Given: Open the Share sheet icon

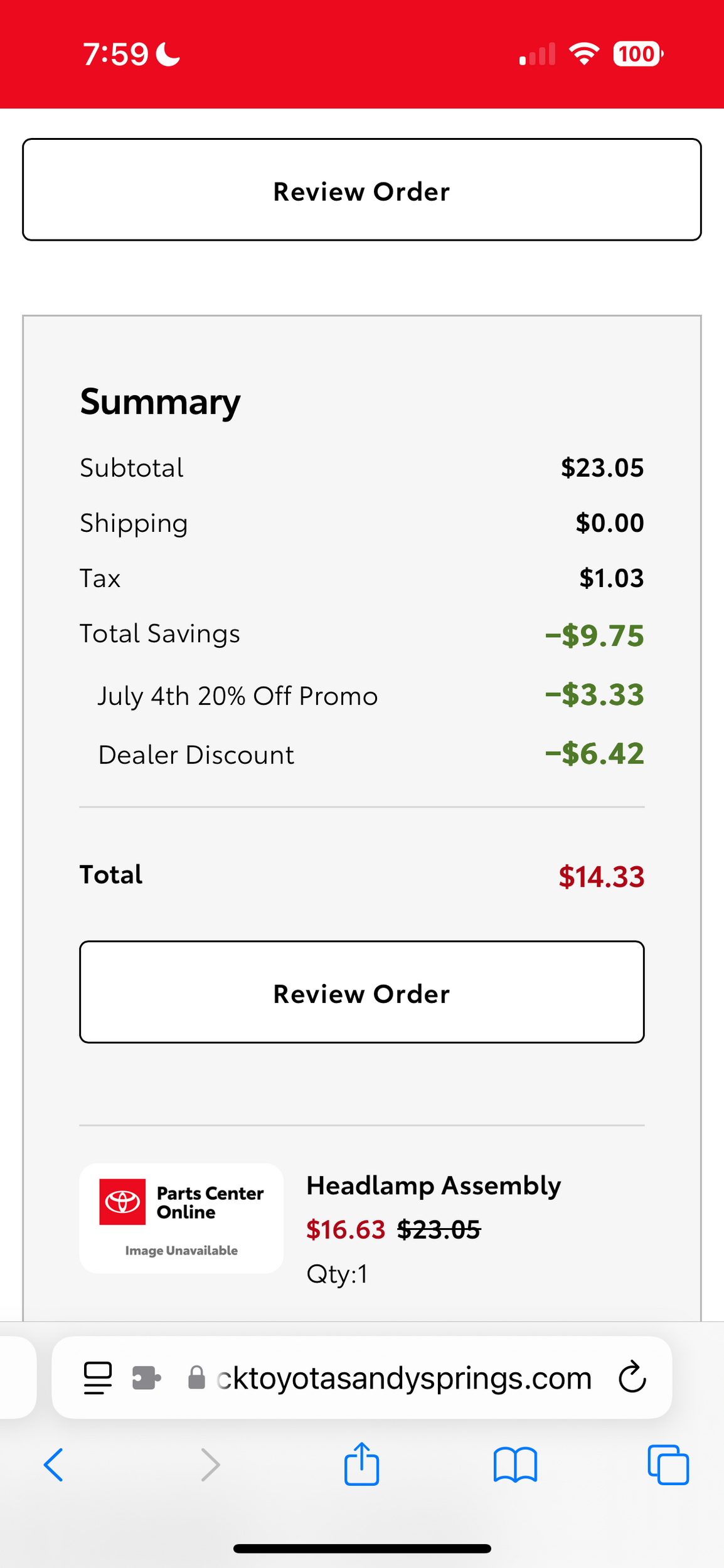Looking at the screenshot, I should (x=361, y=1464).
